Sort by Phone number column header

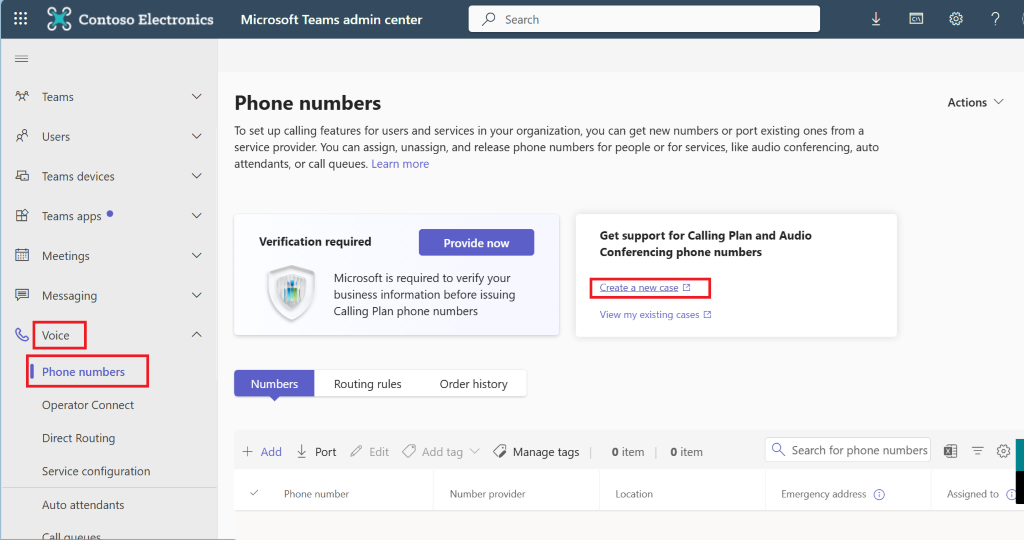click(316, 494)
